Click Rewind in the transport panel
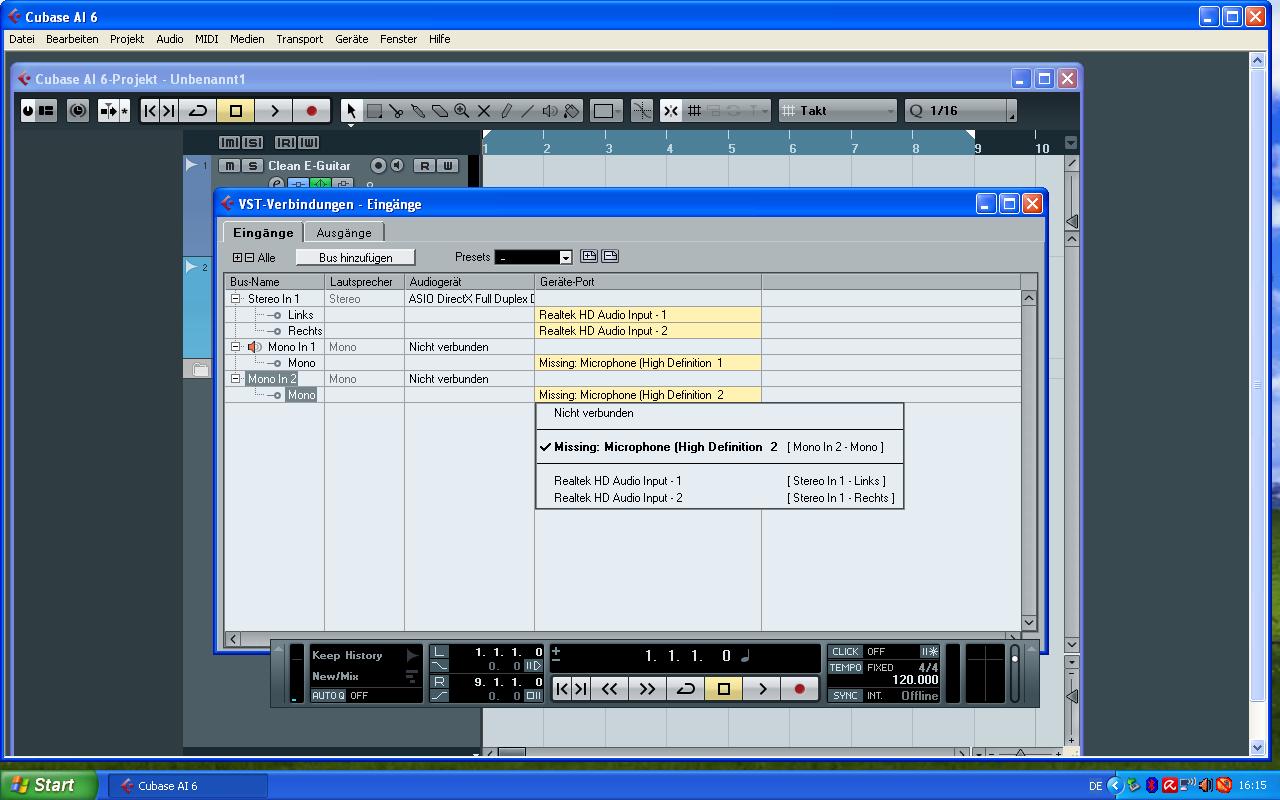The image size is (1280, 800). (x=609, y=689)
